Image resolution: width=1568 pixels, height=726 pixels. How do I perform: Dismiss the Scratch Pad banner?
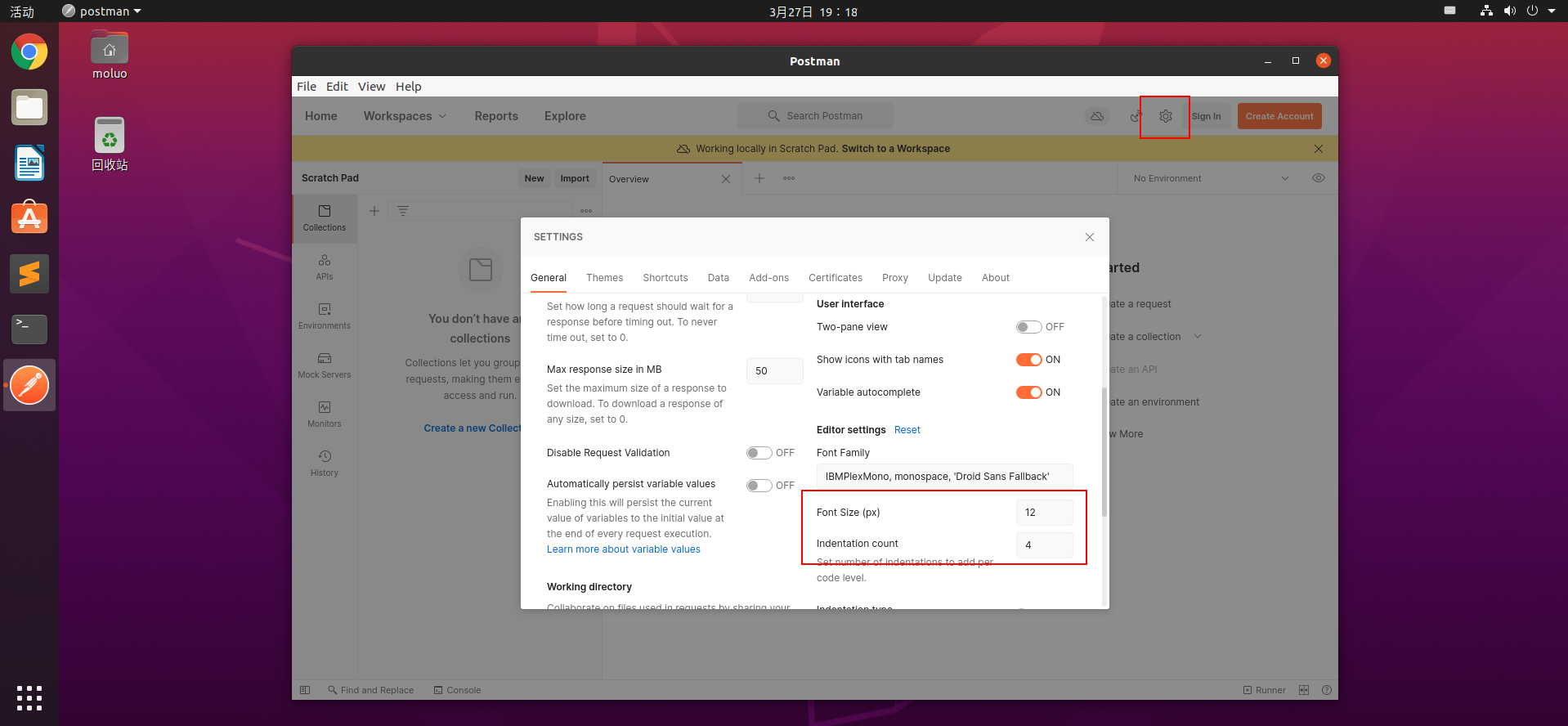(1319, 149)
